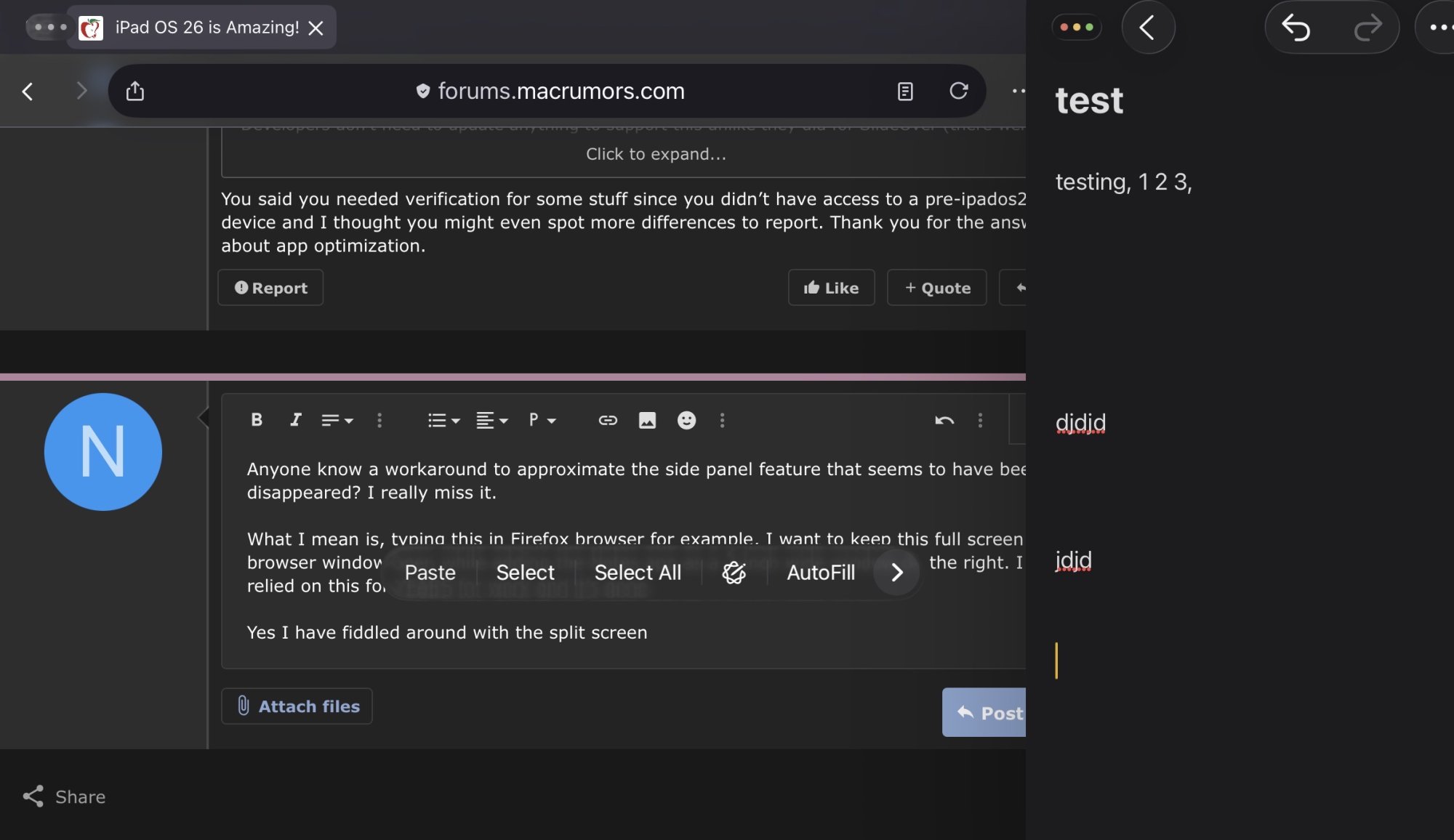Open paragraph format dropdown
1454x840 pixels.
click(542, 420)
